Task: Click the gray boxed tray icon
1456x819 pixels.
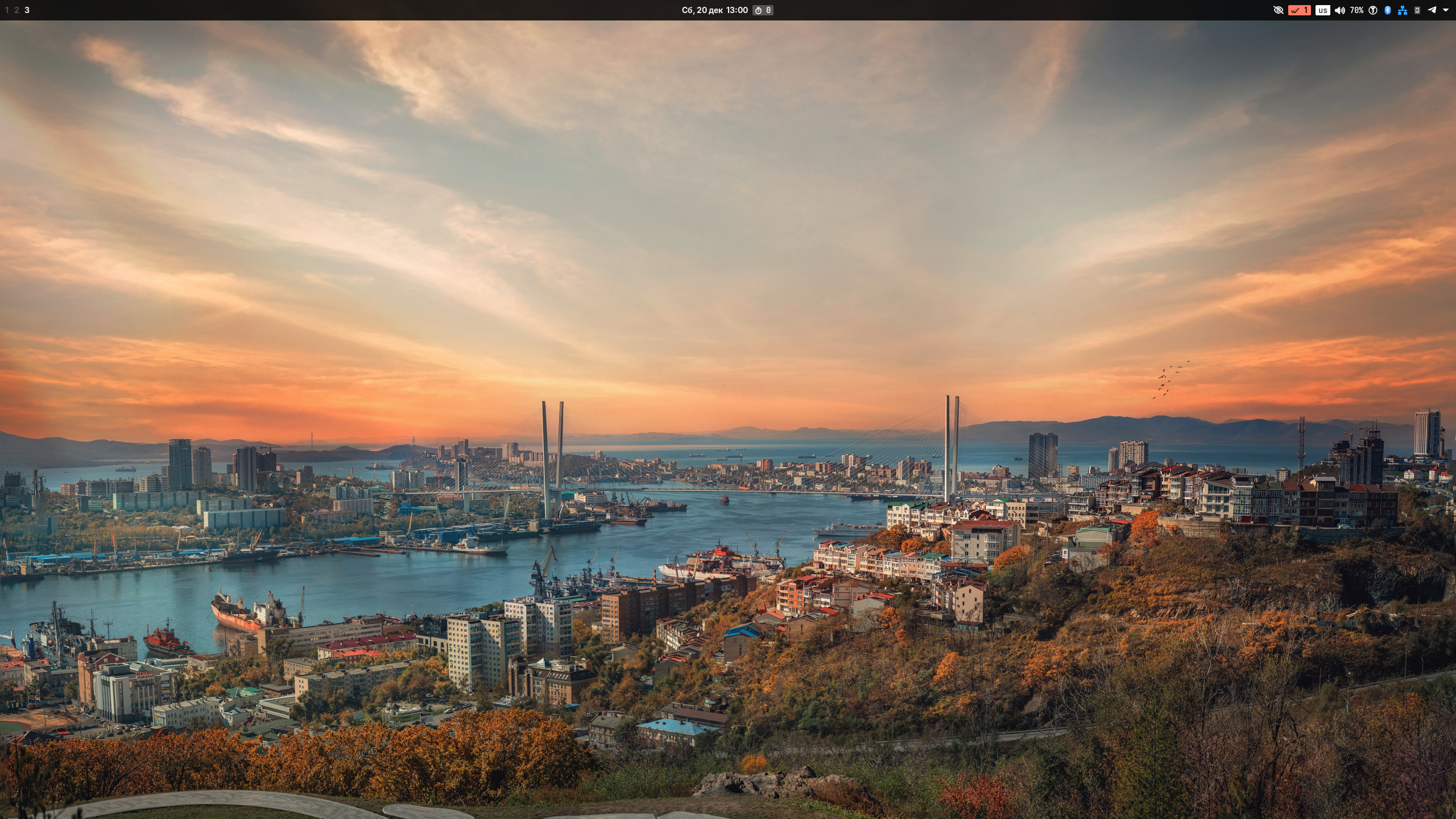Action: pos(1417,10)
